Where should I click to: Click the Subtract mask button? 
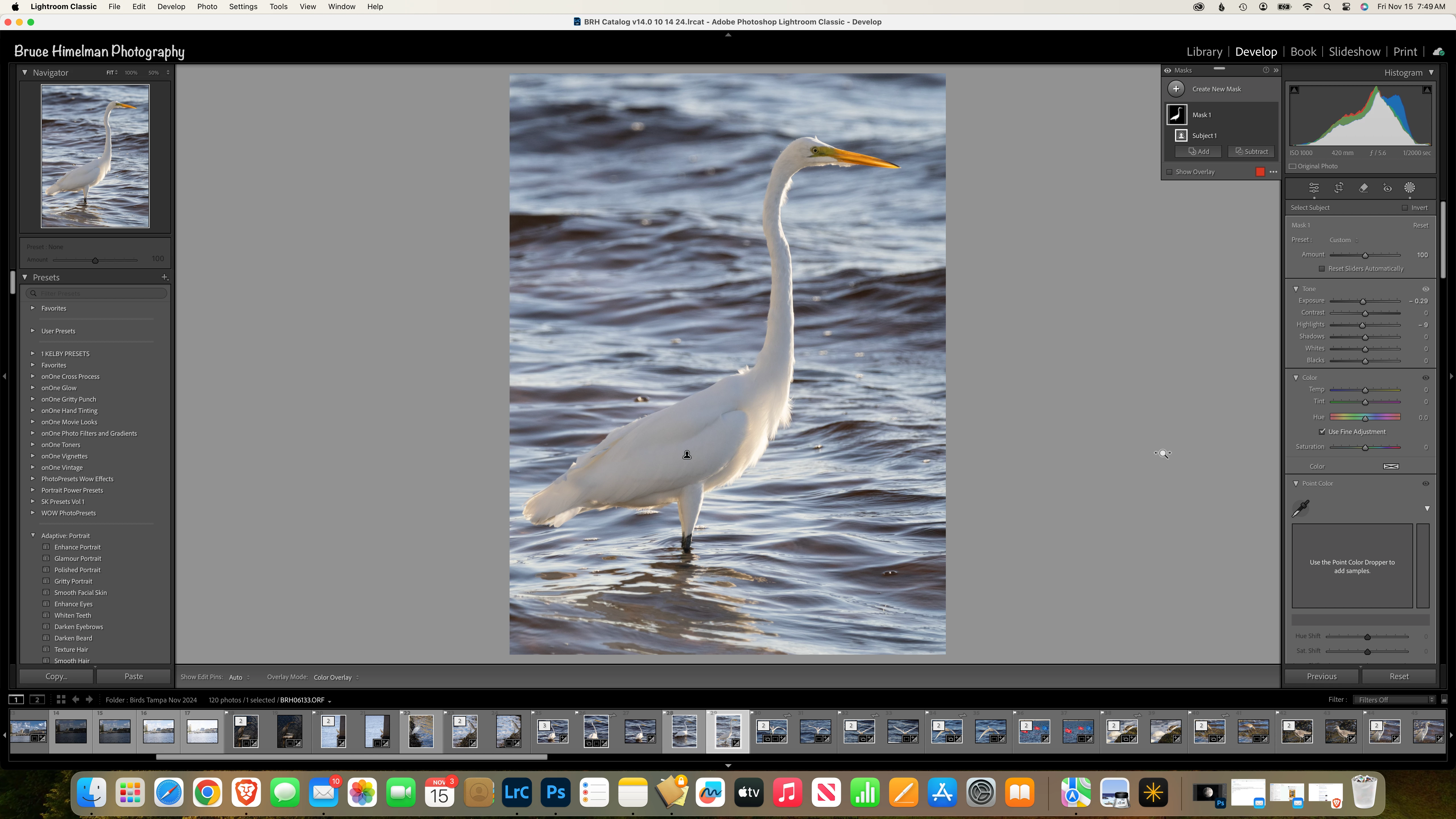point(1251,152)
